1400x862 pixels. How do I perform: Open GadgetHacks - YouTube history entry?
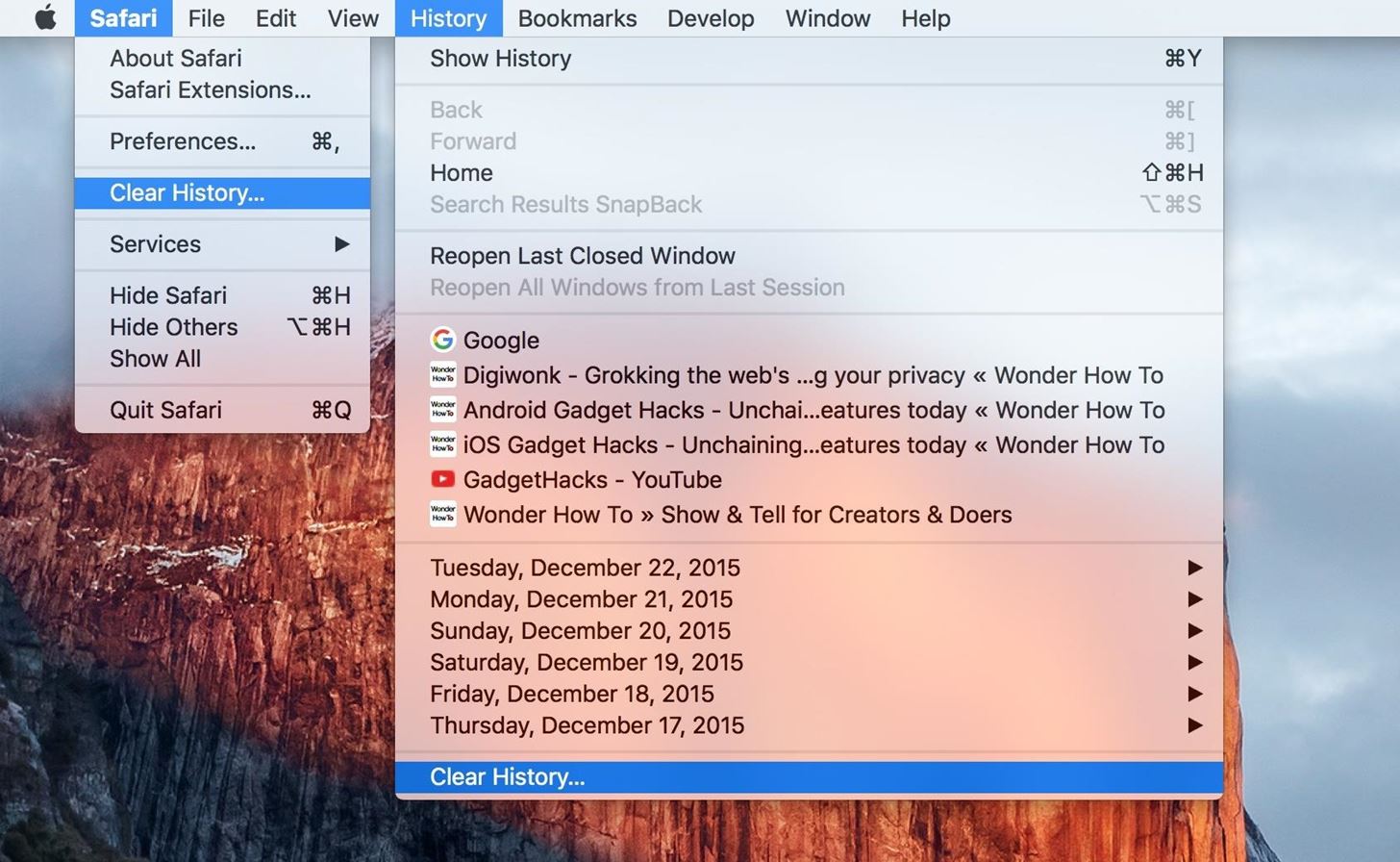pos(809,479)
